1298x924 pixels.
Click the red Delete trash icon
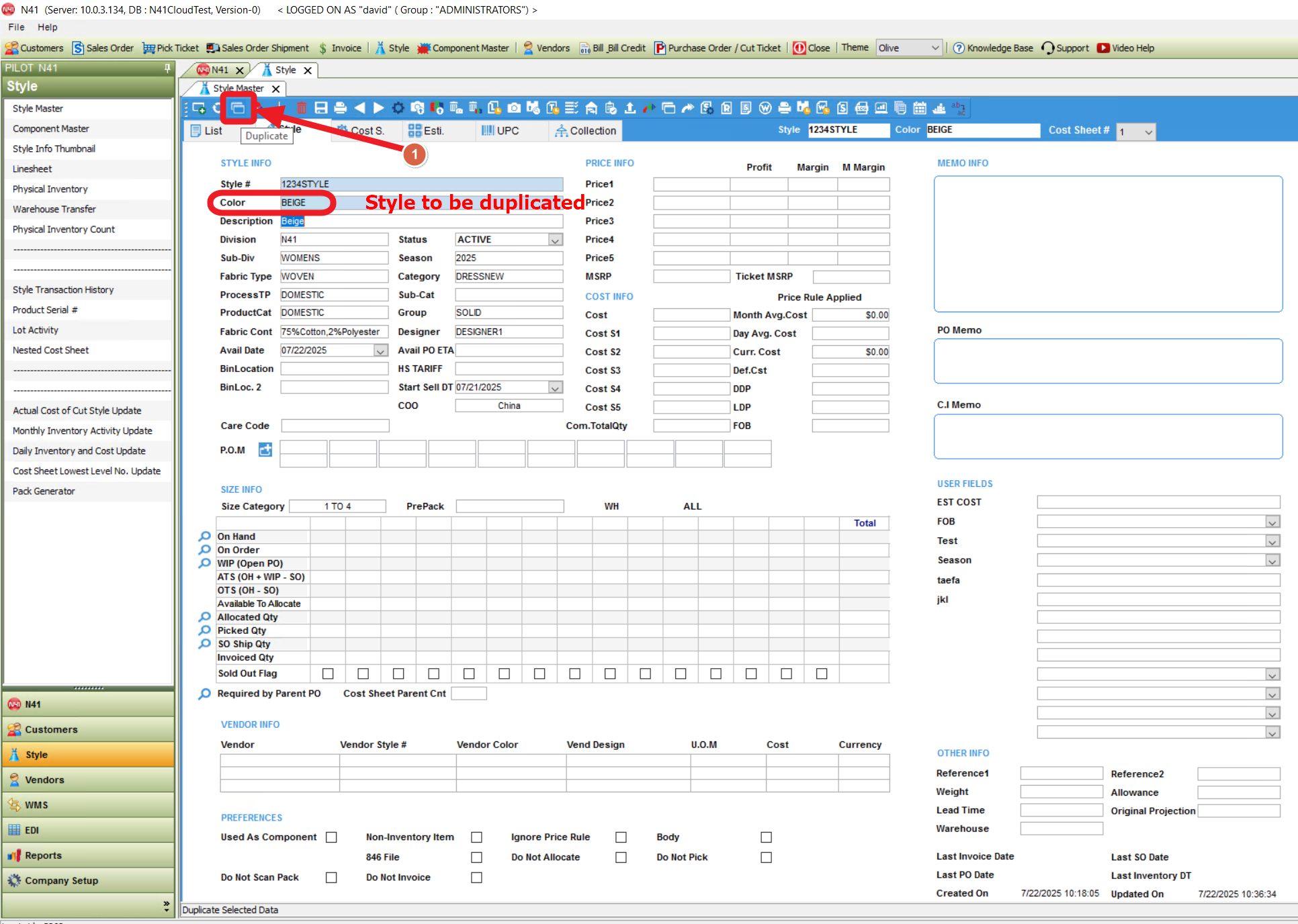(302, 108)
